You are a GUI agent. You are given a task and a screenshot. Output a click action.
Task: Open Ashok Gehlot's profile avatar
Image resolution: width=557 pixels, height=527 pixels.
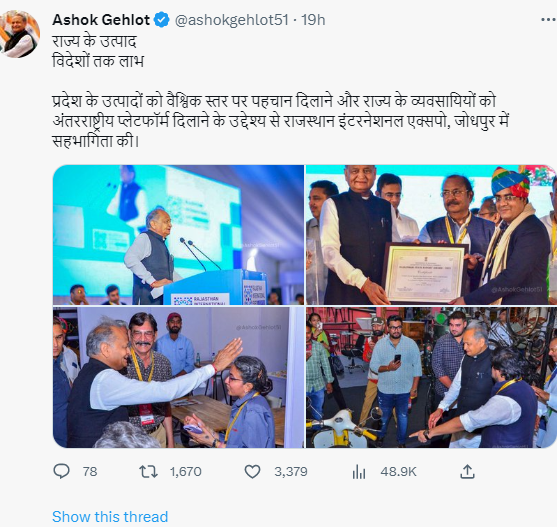coord(20,34)
